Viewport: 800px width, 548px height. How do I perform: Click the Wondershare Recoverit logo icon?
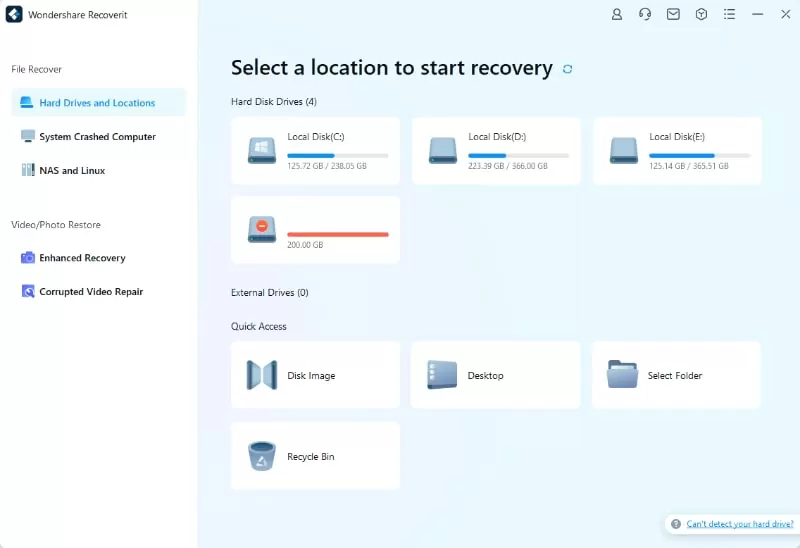click(x=14, y=14)
